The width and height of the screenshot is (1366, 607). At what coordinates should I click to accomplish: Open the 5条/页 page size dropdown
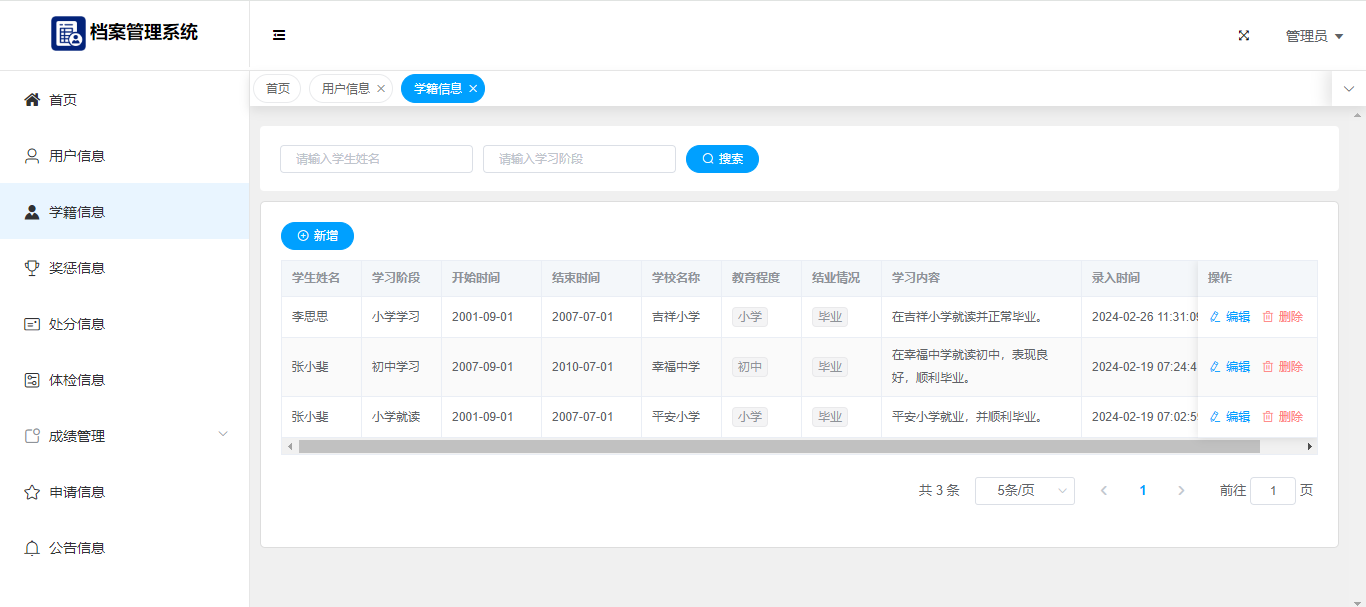tap(1024, 490)
